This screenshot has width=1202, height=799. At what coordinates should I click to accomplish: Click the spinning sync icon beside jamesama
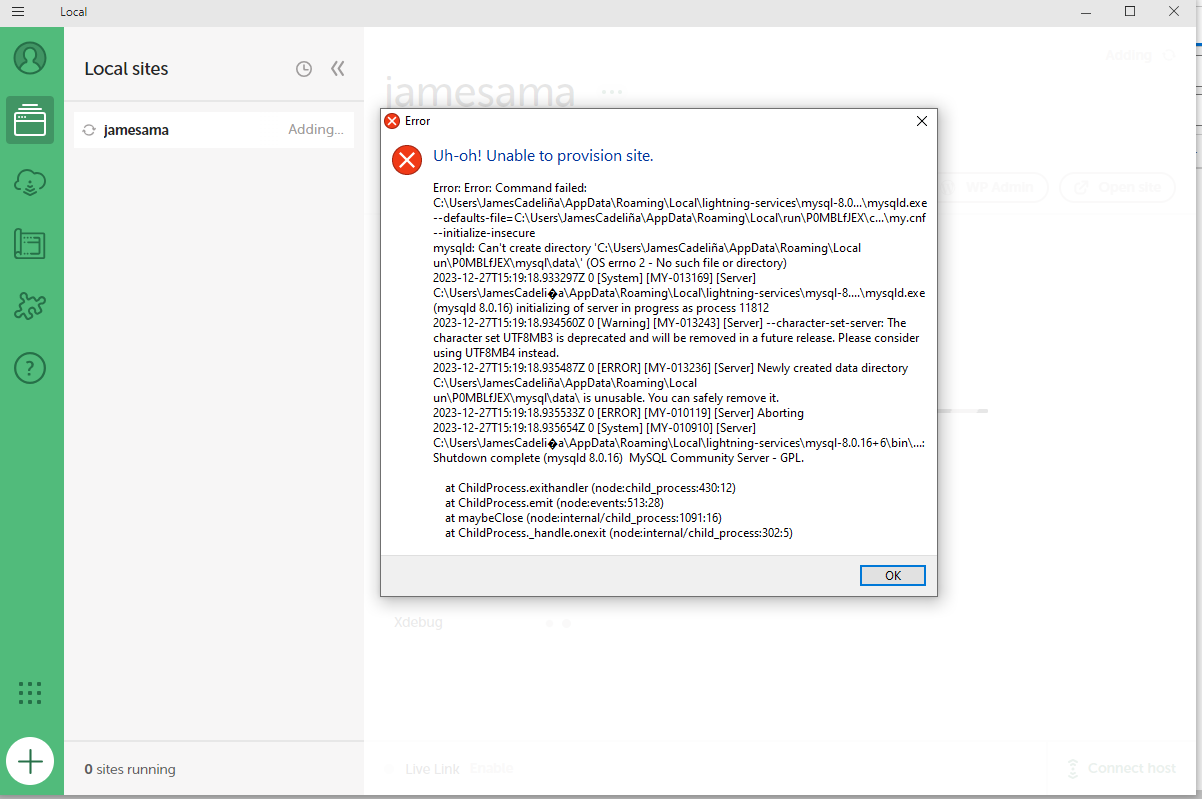pos(89,130)
